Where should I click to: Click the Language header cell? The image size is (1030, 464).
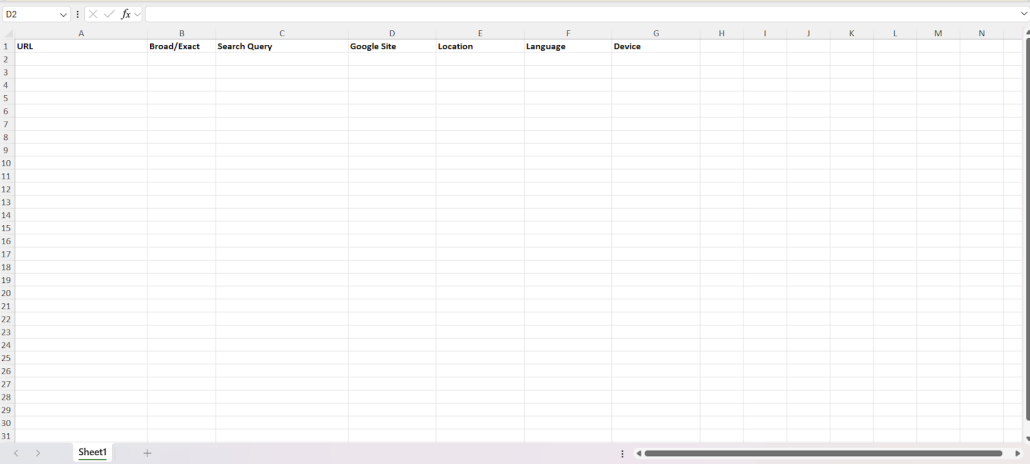pyautogui.click(x=568, y=46)
